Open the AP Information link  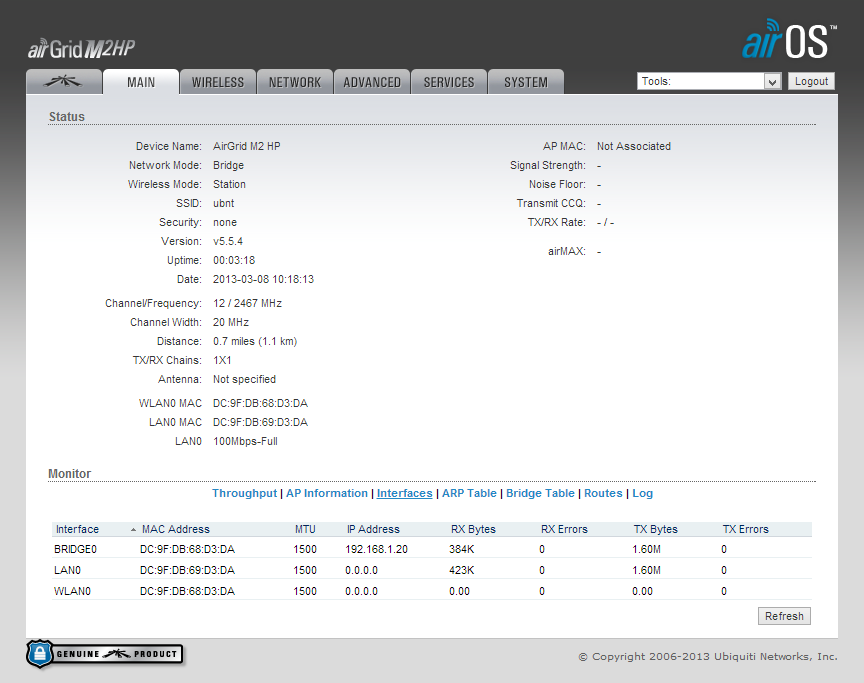[327, 493]
